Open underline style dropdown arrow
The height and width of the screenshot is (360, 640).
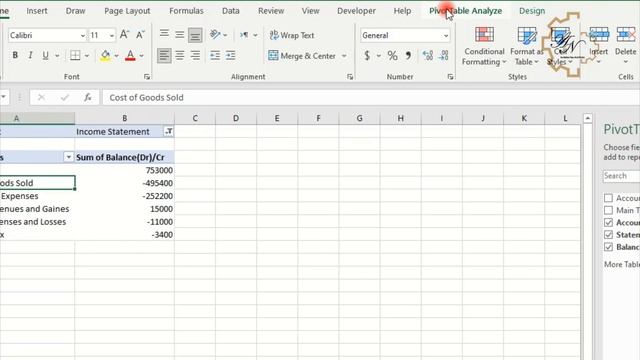tap(57, 56)
